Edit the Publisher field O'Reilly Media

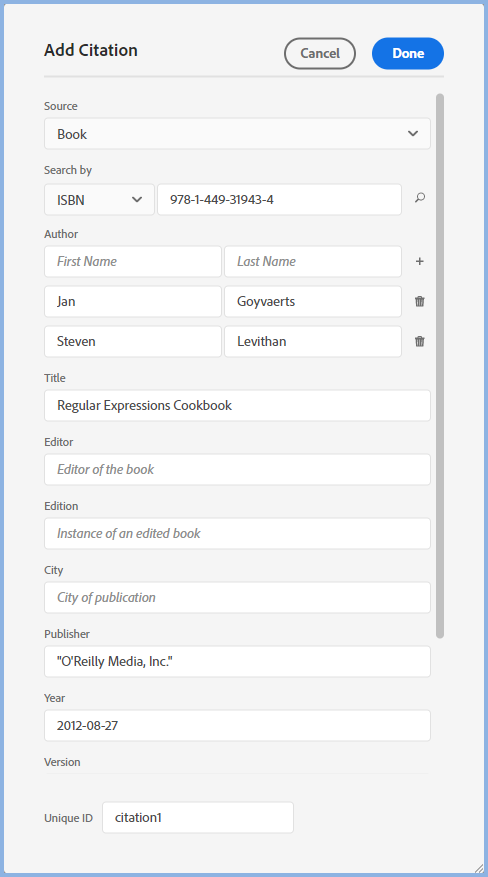pos(238,662)
